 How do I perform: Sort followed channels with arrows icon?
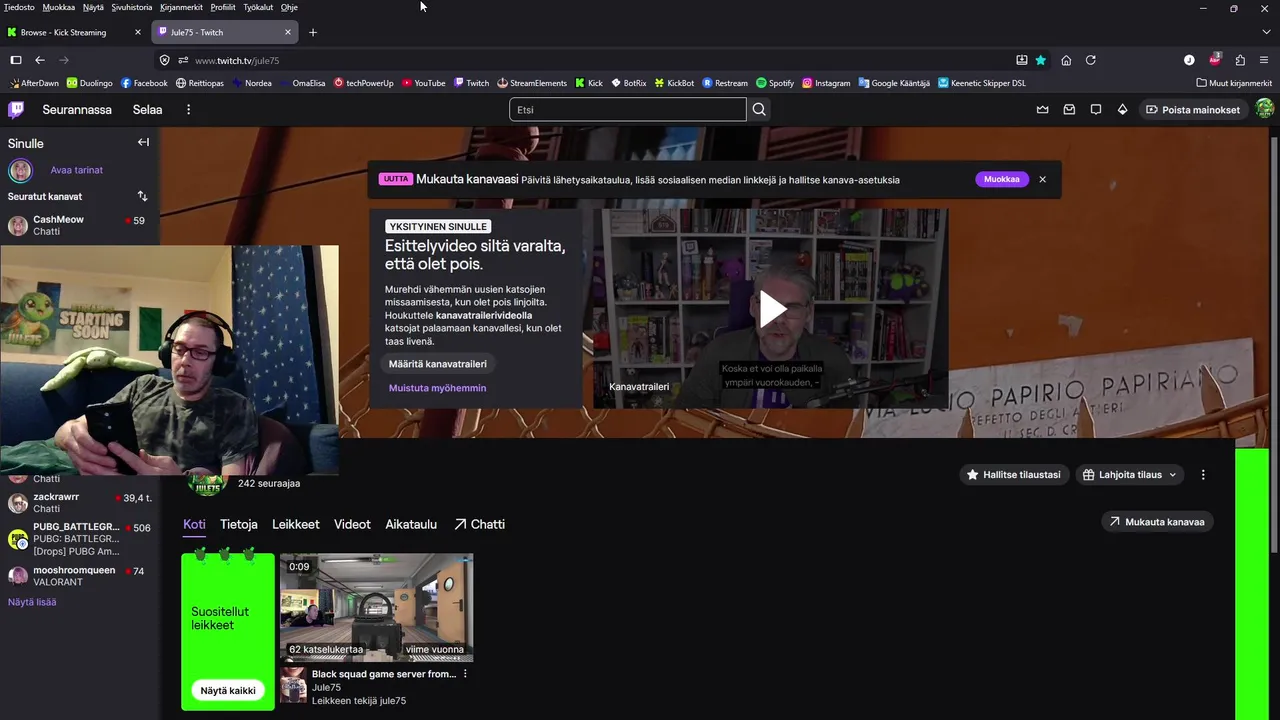coord(142,196)
